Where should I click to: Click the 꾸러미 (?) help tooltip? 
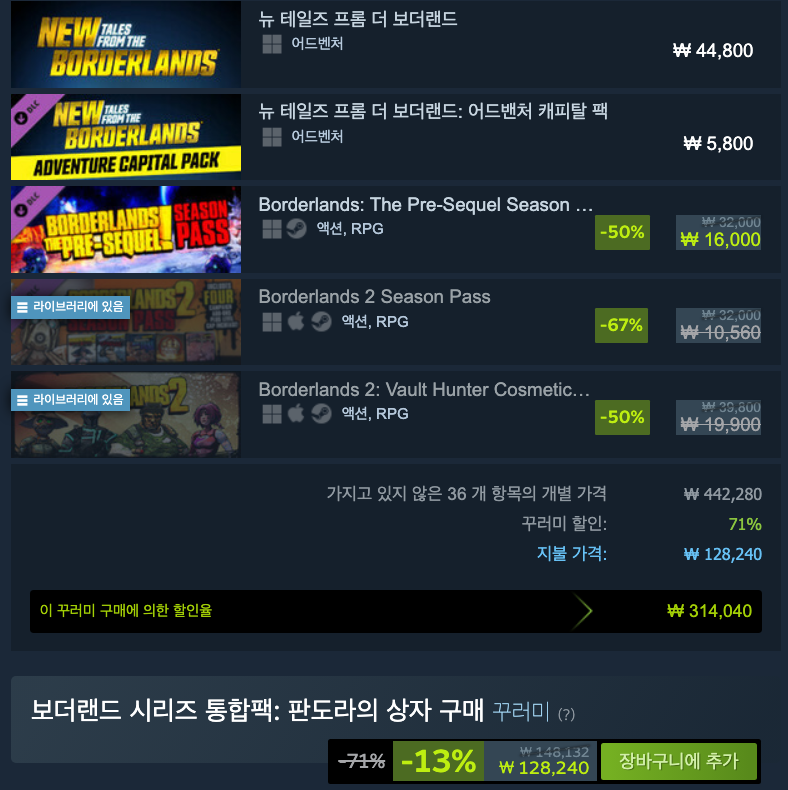tap(566, 714)
